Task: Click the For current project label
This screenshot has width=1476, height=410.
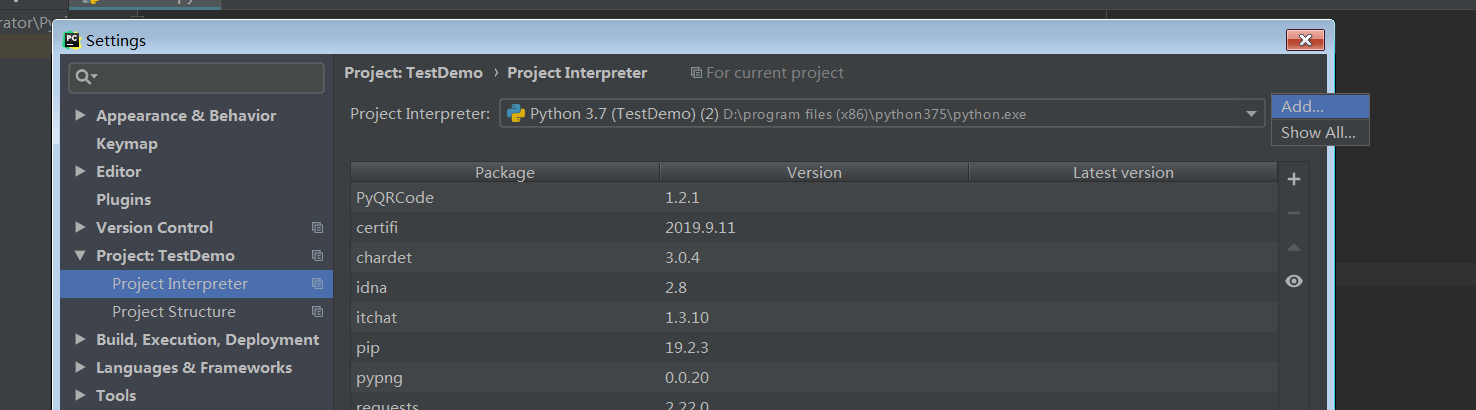Action: click(x=775, y=73)
